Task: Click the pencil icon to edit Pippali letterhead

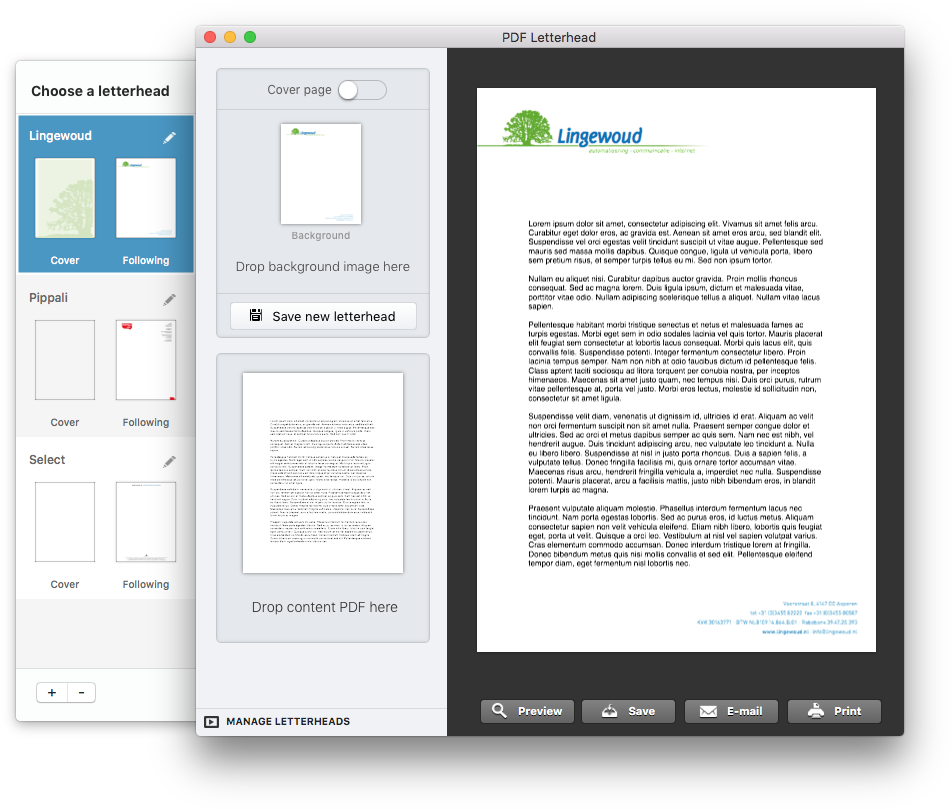Action: click(169, 299)
